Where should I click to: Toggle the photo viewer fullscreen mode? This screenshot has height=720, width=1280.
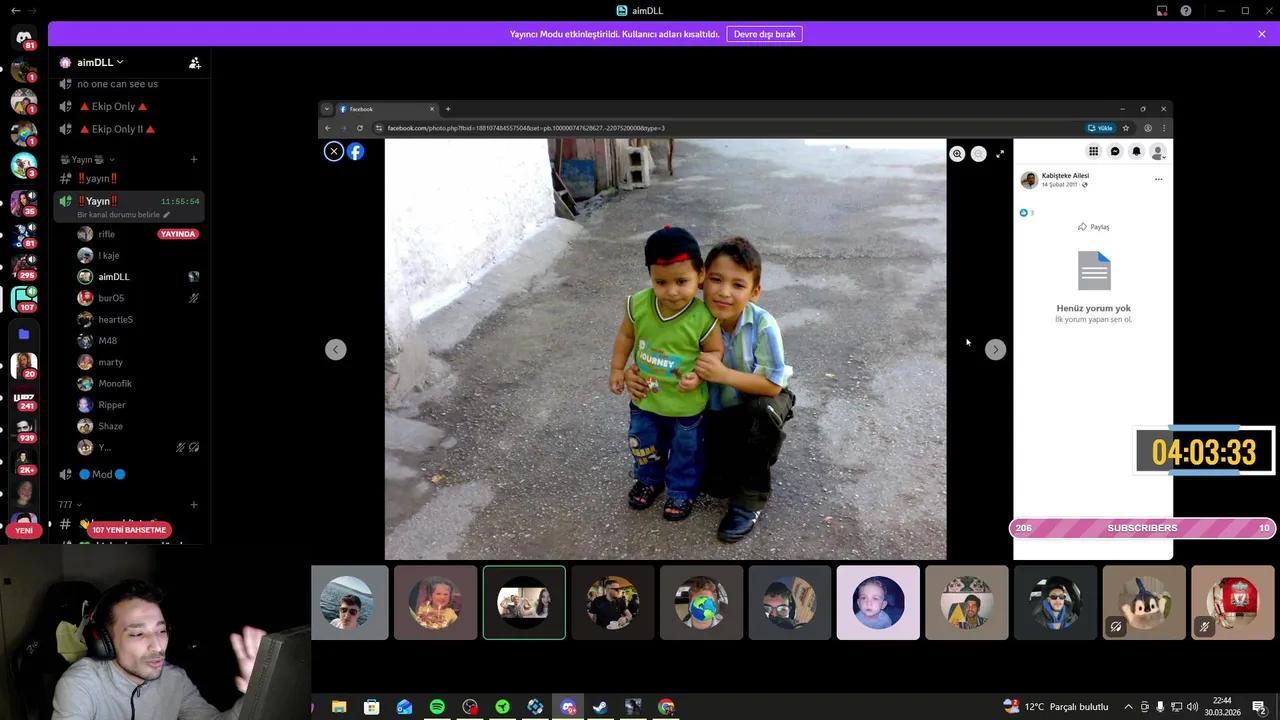click(1000, 154)
